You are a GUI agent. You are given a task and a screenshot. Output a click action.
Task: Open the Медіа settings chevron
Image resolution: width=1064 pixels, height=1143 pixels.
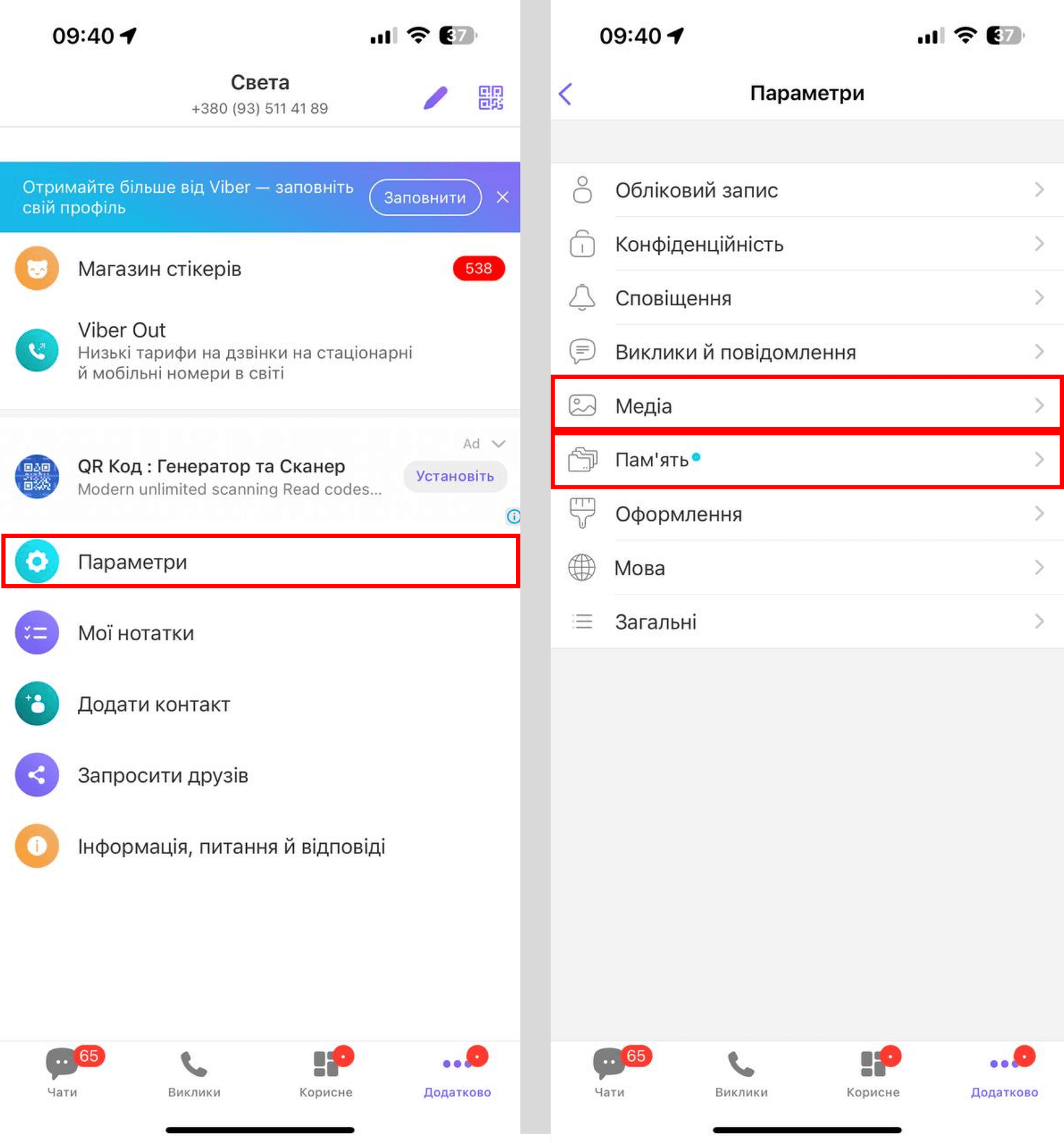click(1039, 406)
